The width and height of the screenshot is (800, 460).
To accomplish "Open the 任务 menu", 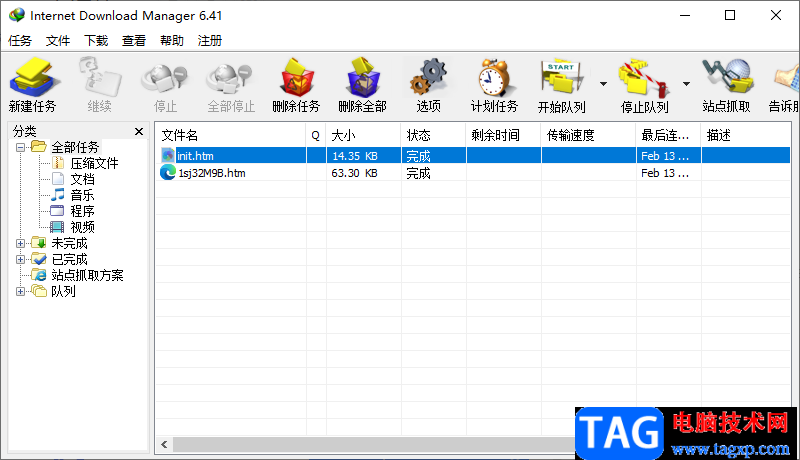I will click(x=20, y=40).
